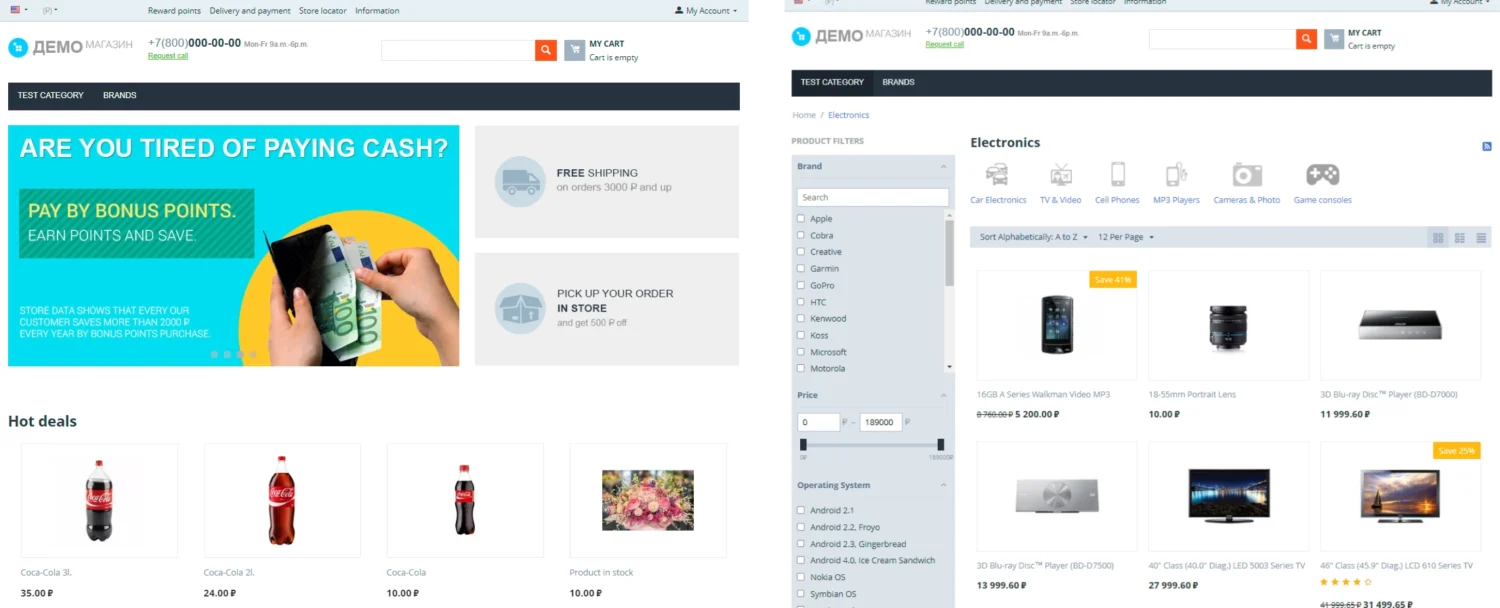The width and height of the screenshot is (1500, 608).
Task: Open the flower bouquet product thumbnail
Action: click(647, 500)
